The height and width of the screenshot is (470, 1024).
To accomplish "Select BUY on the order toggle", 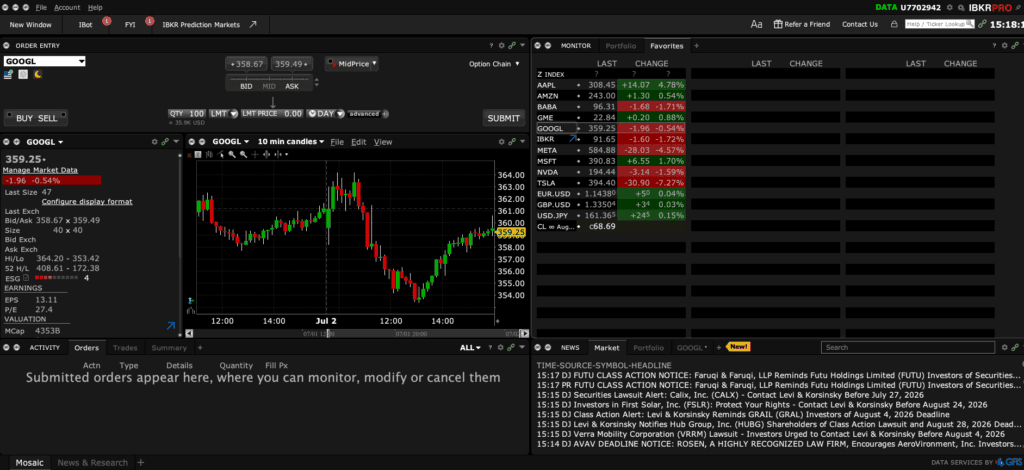I will [x=25, y=118].
